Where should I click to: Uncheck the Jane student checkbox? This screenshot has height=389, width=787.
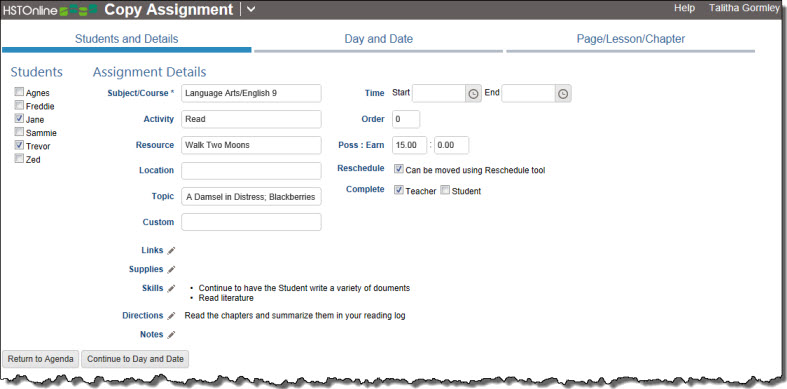coord(19,119)
